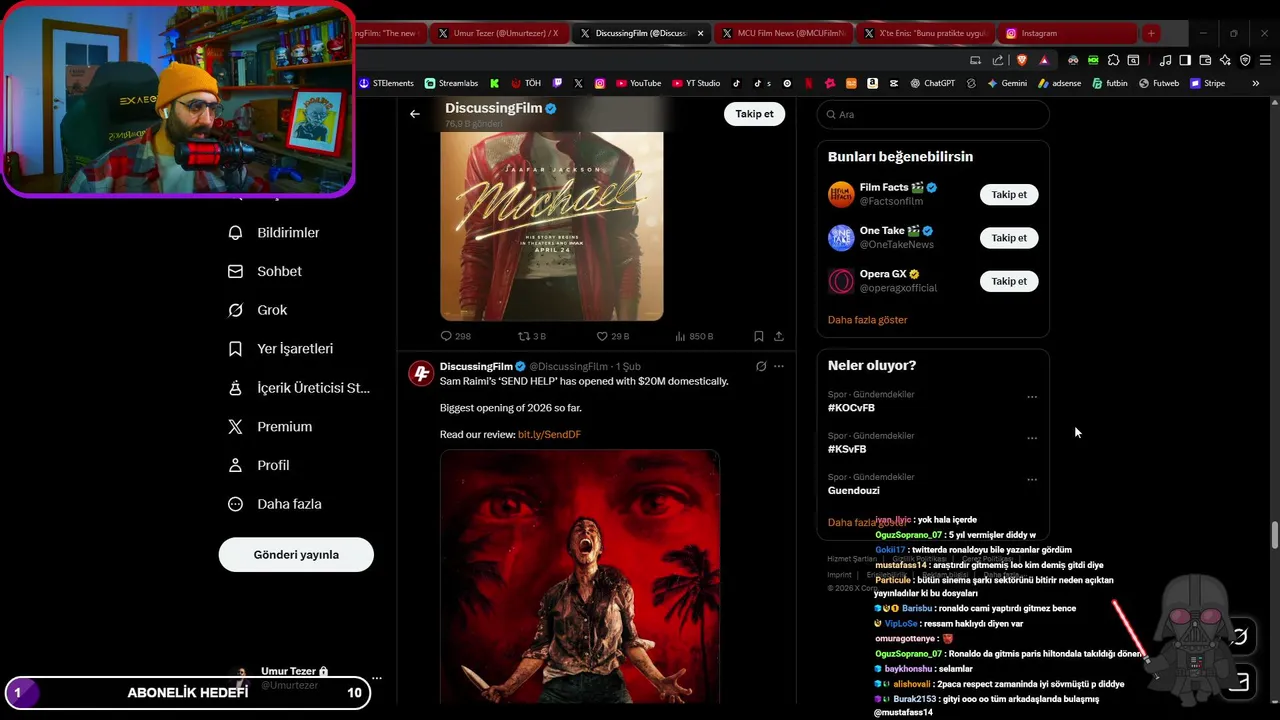
Task: Open the browser hamburger menu
Action: click(1265, 60)
